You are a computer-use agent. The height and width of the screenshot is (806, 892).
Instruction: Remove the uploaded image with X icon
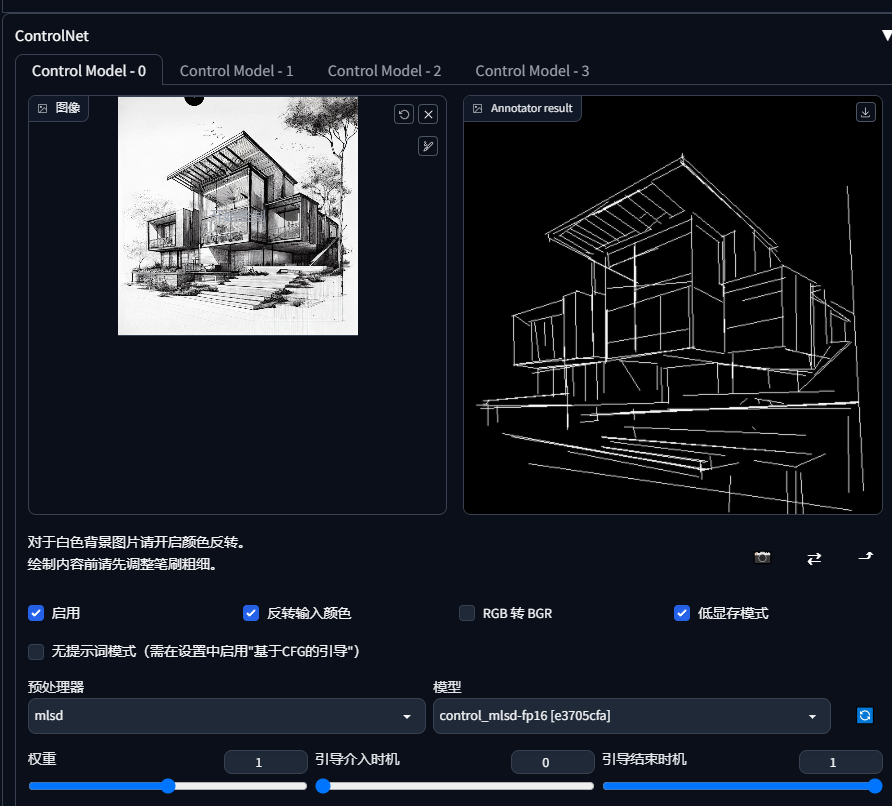point(428,114)
